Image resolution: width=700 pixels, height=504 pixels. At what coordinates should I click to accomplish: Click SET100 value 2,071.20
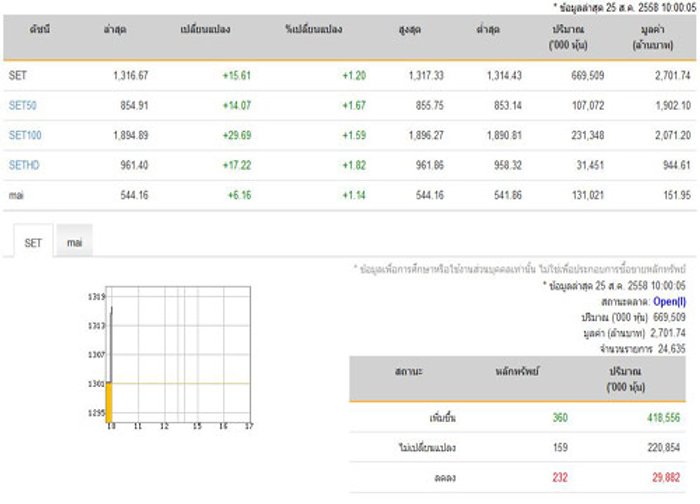(673, 135)
